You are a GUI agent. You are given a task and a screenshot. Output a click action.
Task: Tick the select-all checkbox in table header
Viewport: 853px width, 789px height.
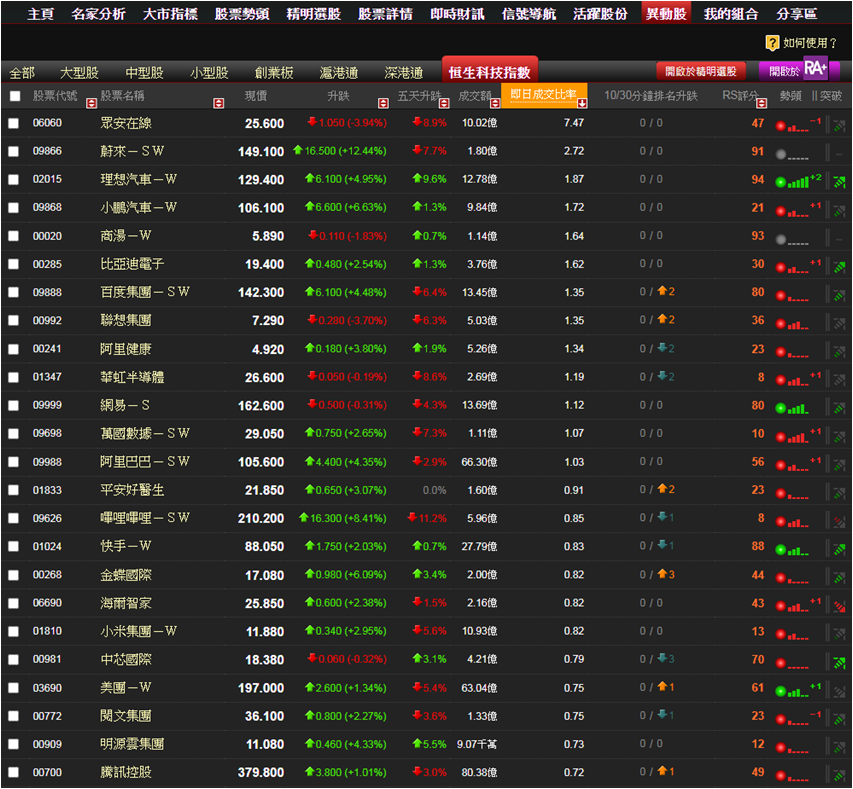point(15,96)
